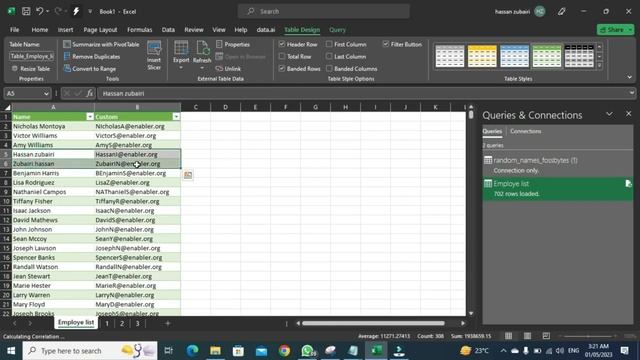Click the Save icon in title bar
The width and height of the screenshot is (640, 360).
(26, 11)
